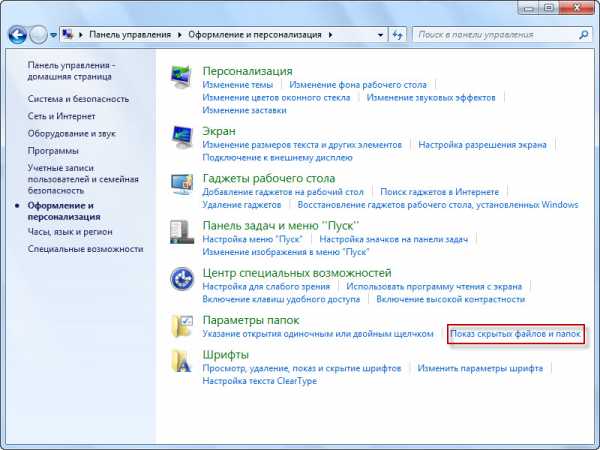Click Восстановление гаджетов рабочего стола link
Image resolution: width=600 pixels, height=450 pixels.
tap(438, 205)
